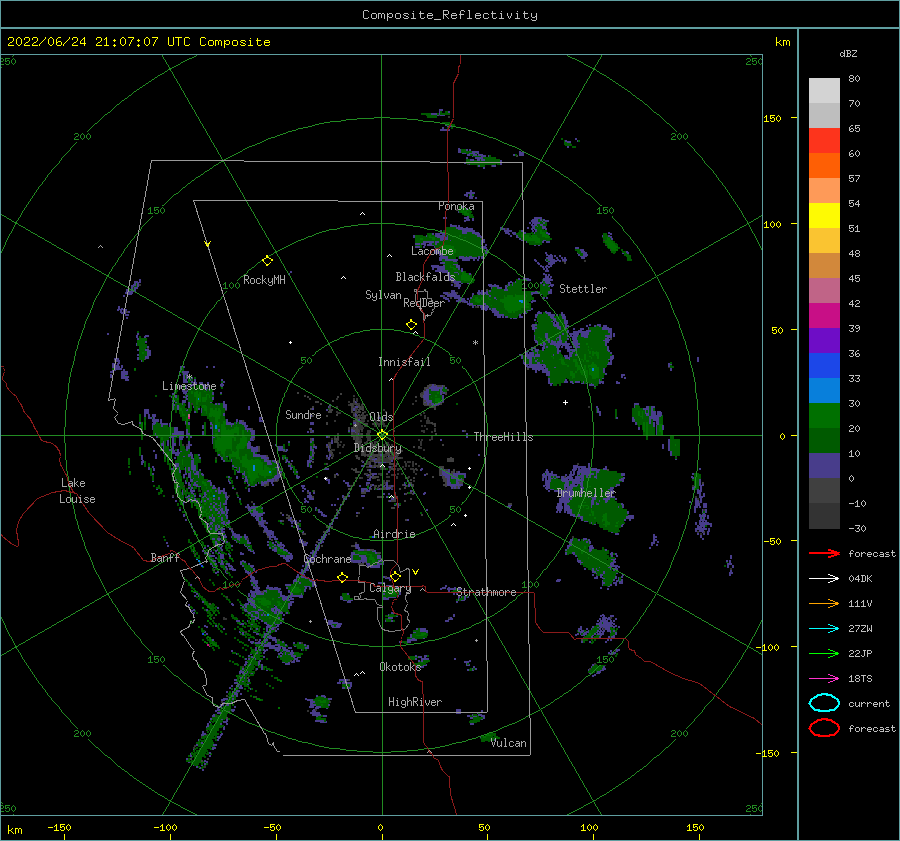Viewport: 900px width, 841px height.
Task: Select the orange 111V arrow icon
Action: point(824,603)
